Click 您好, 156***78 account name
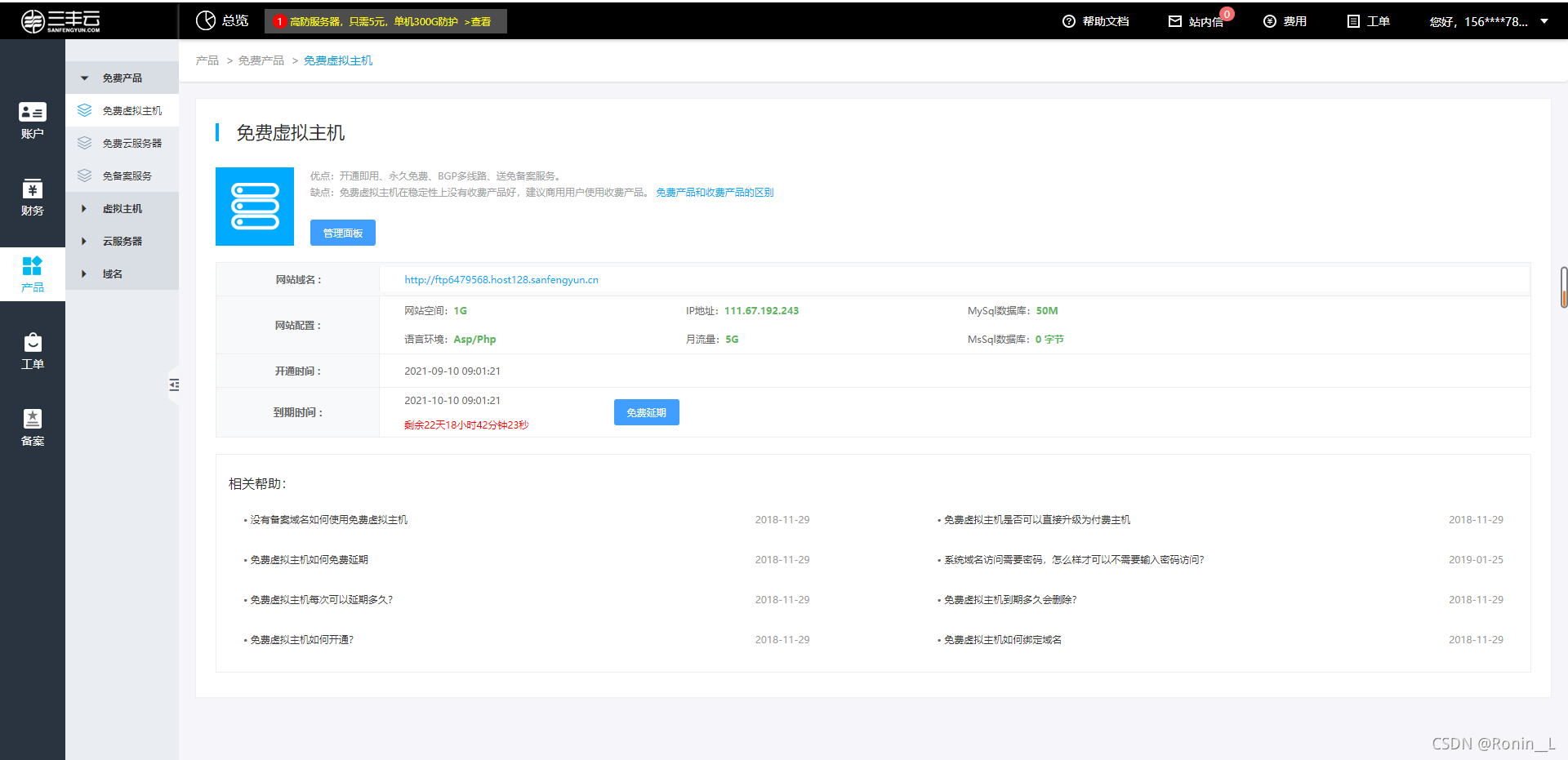1568x760 pixels. 1478,21
